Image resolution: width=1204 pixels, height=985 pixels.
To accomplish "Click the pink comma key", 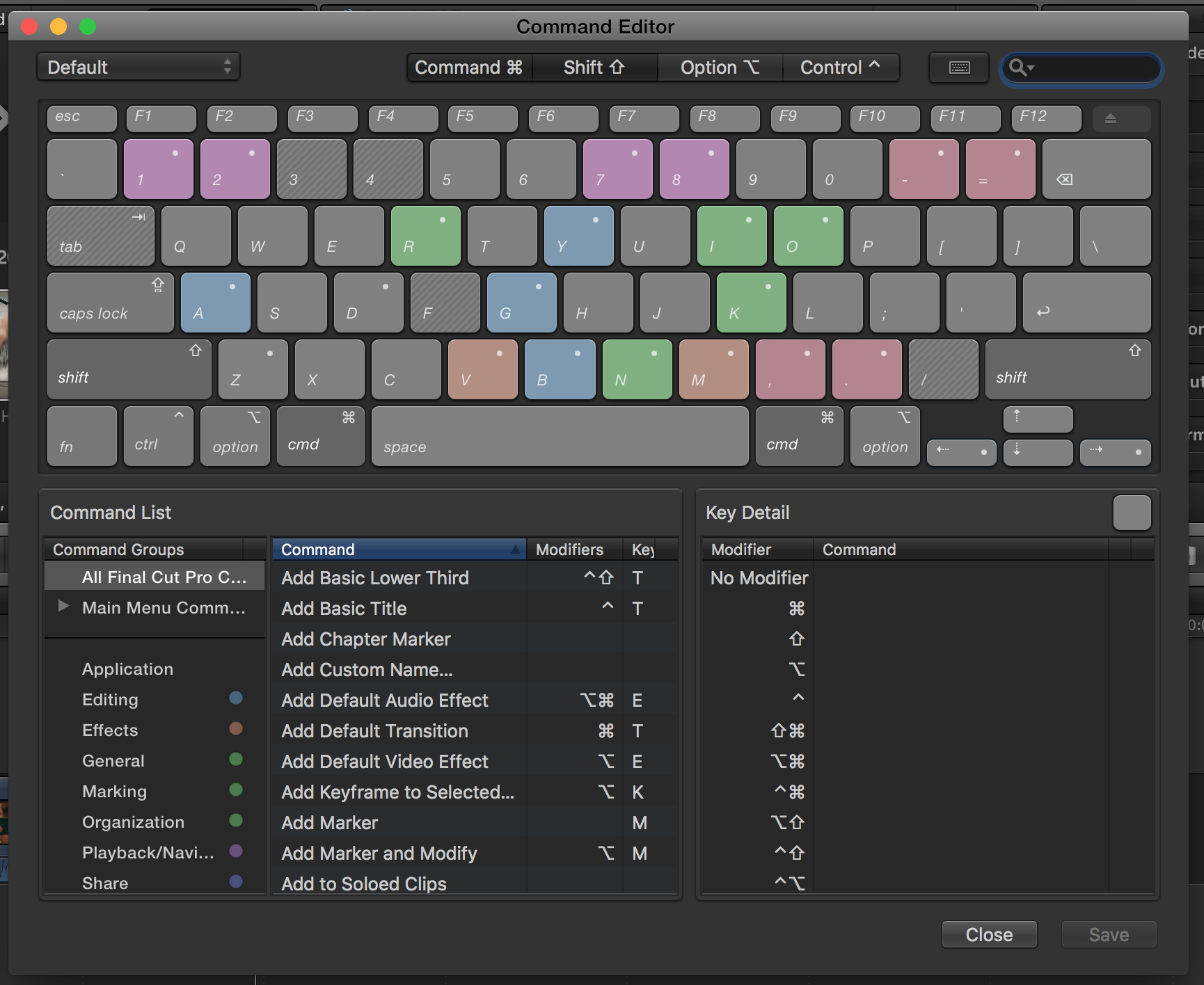I will click(790, 369).
